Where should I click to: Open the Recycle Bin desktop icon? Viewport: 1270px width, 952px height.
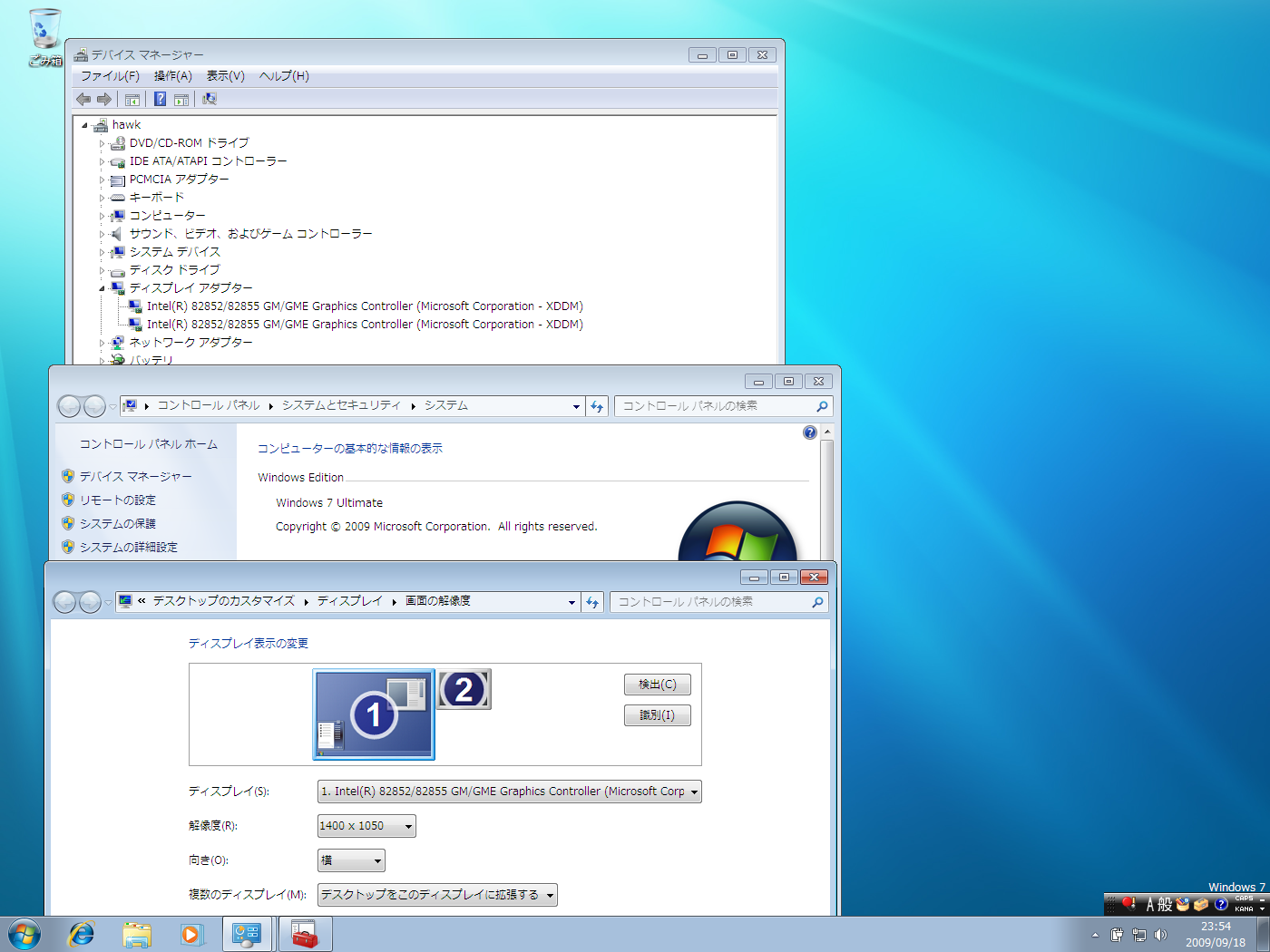(44, 36)
